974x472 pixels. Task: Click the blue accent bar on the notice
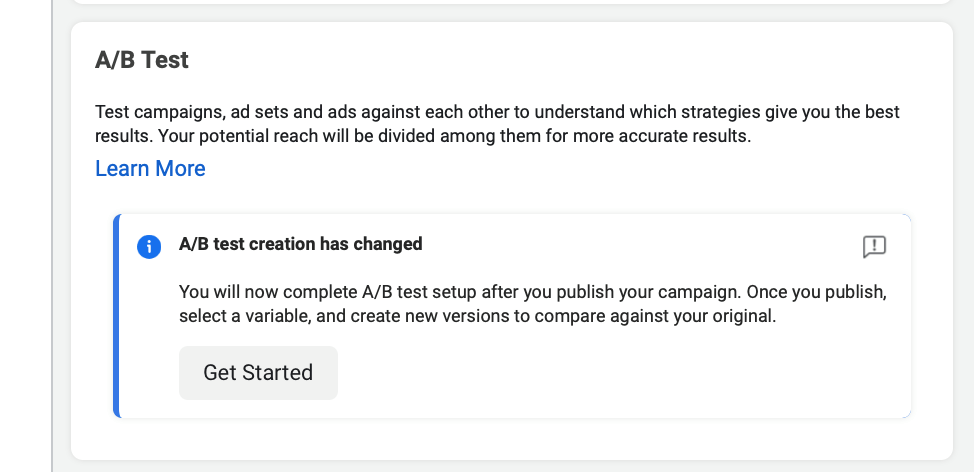point(116,315)
